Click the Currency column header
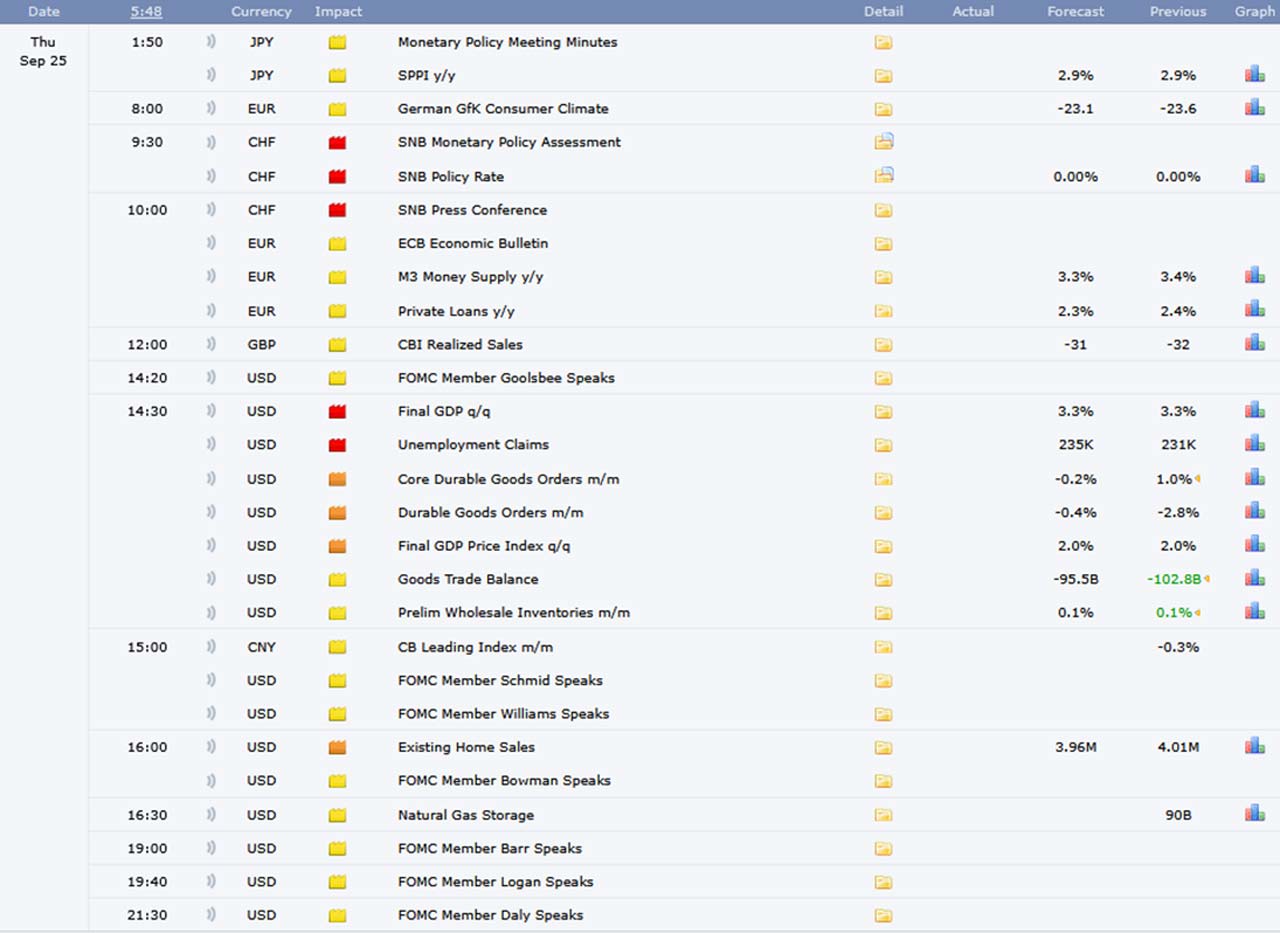The width and height of the screenshot is (1280, 933). point(261,12)
